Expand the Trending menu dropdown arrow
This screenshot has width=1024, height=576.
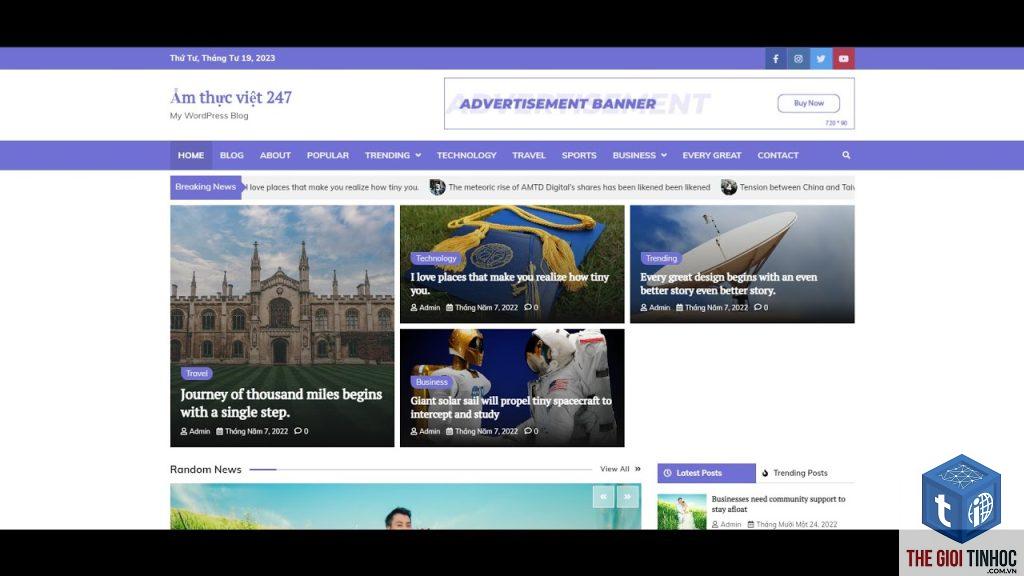(x=418, y=155)
